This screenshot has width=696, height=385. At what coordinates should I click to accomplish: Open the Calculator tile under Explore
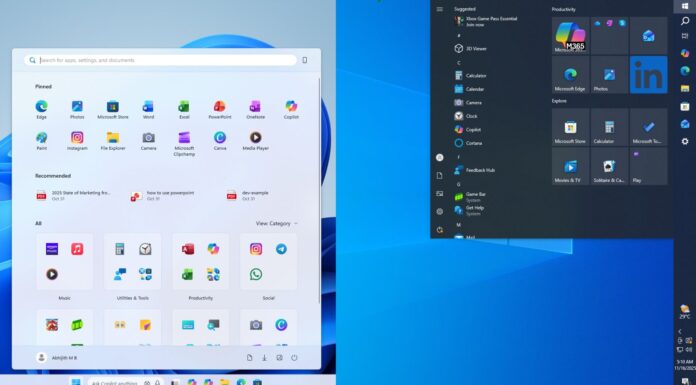coord(609,127)
